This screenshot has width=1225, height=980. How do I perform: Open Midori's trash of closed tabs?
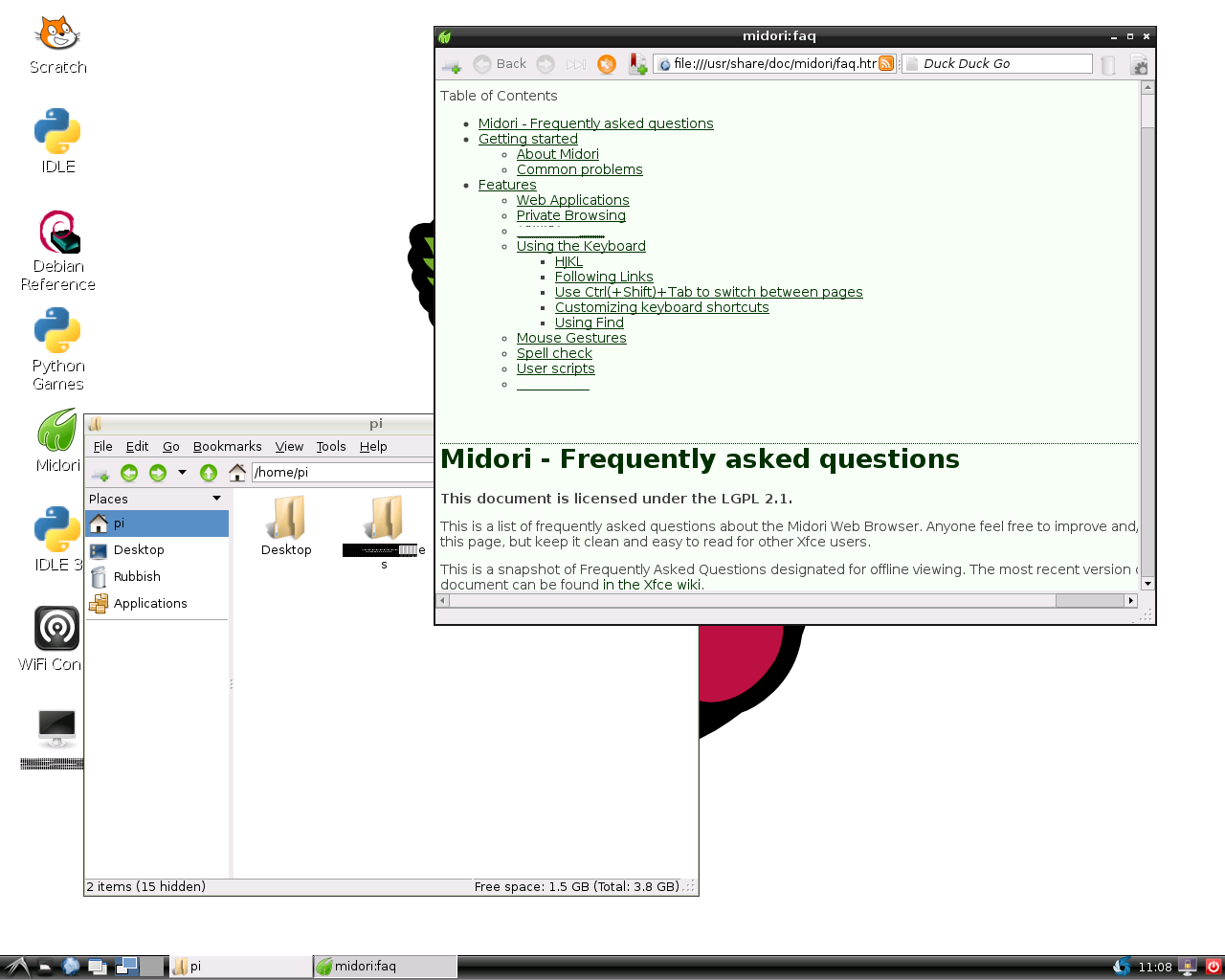point(1108,65)
